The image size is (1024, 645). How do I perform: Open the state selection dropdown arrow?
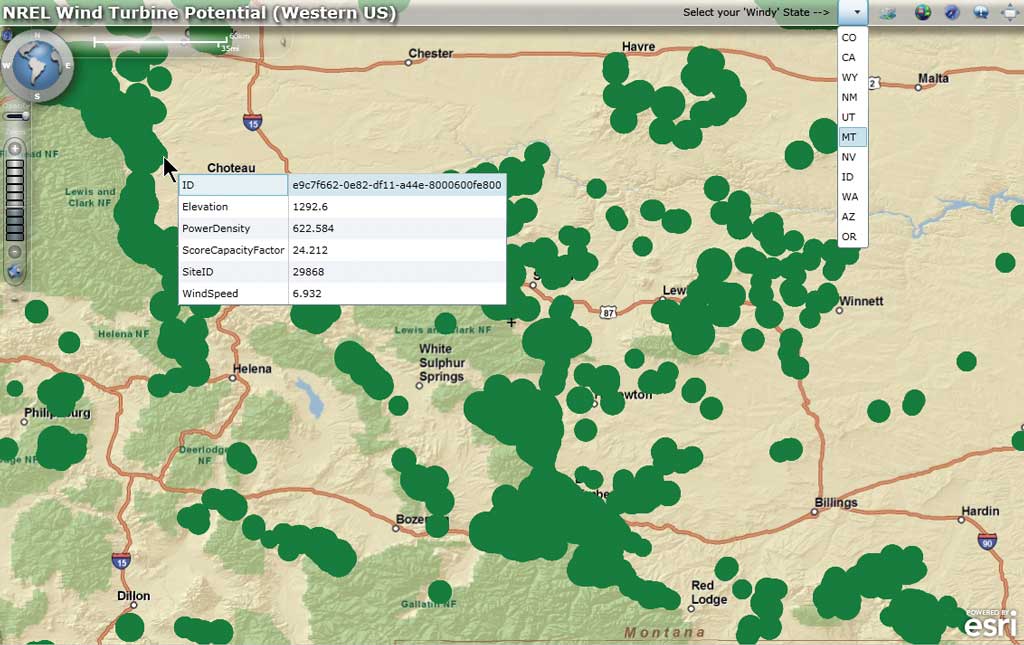[856, 12]
